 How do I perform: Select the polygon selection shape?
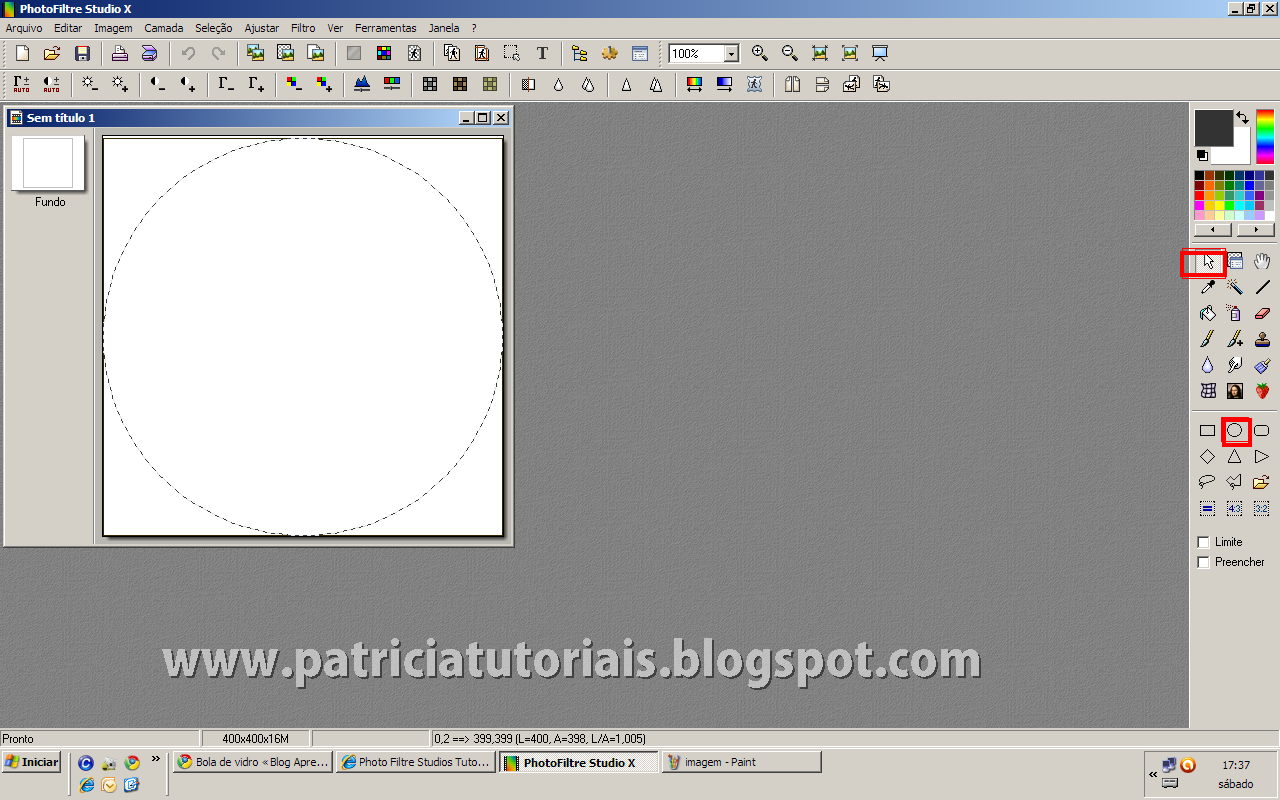[x=1235, y=482]
